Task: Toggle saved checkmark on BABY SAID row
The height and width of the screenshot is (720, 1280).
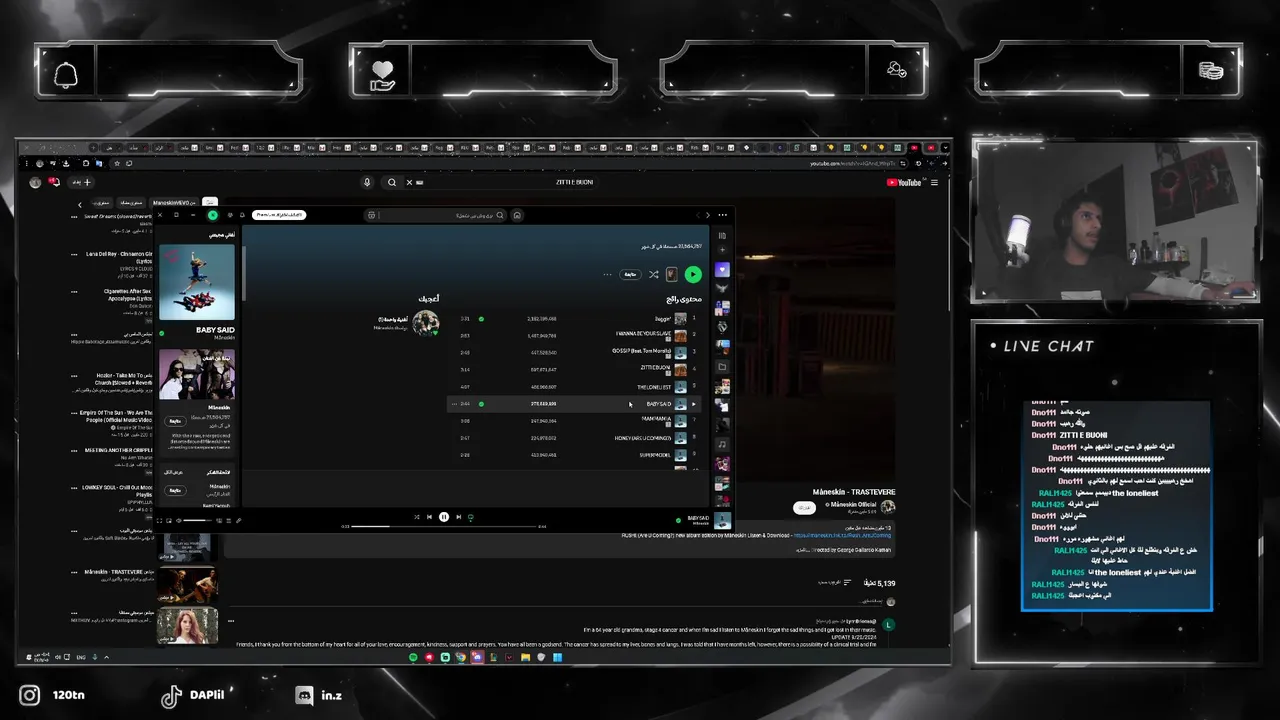Action: point(481,404)
